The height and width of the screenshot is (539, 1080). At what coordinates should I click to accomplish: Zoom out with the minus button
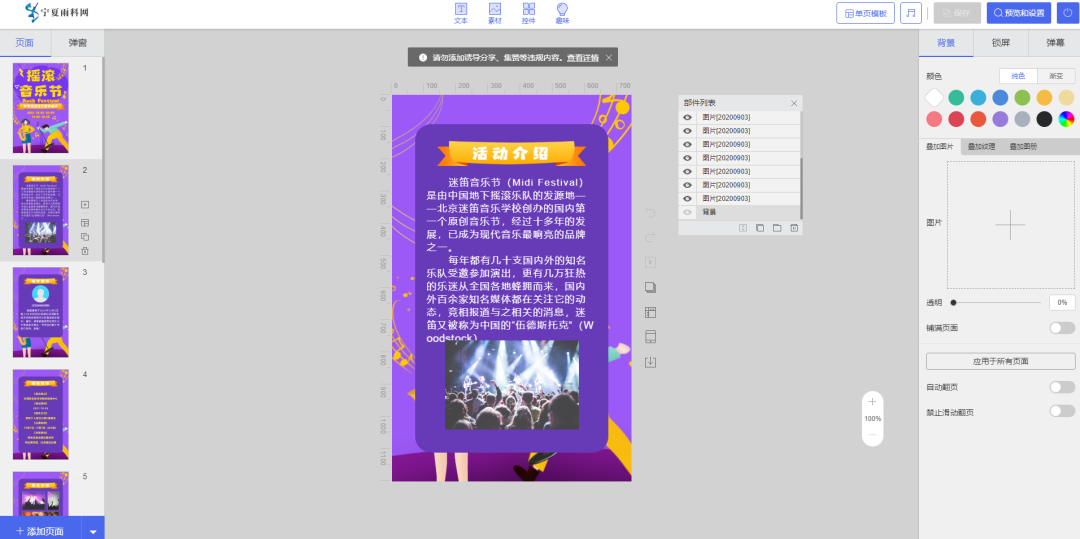click(872, 435)
